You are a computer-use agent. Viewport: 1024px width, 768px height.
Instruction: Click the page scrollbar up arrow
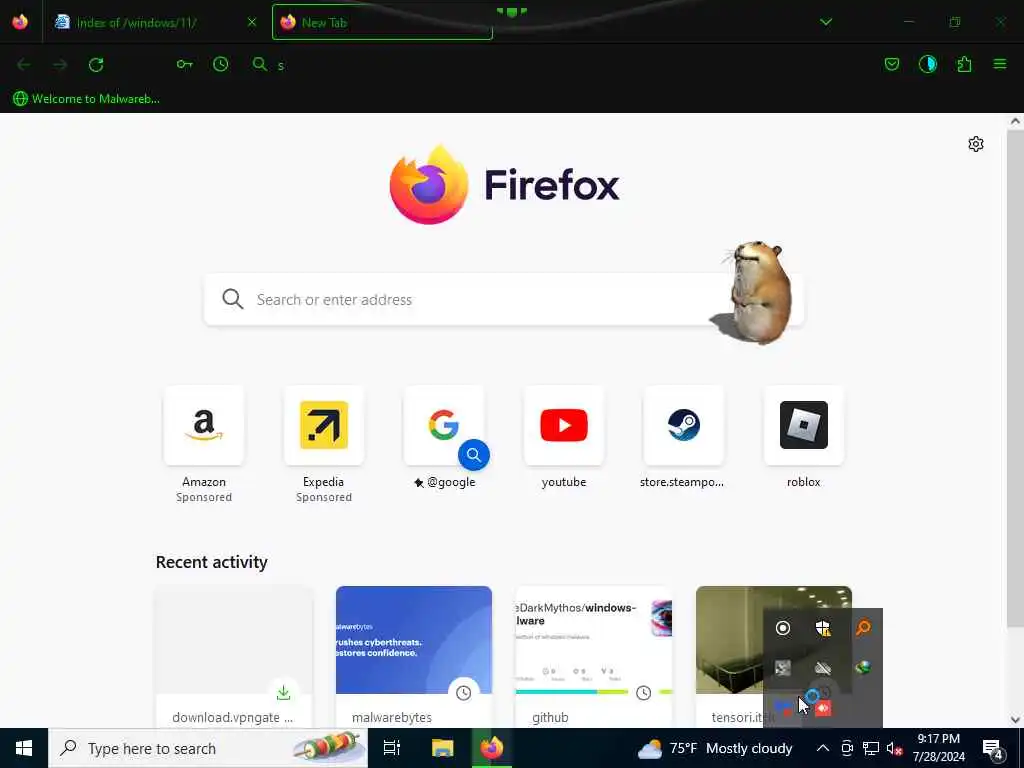pyautogui.click(x=1015, y=121)
